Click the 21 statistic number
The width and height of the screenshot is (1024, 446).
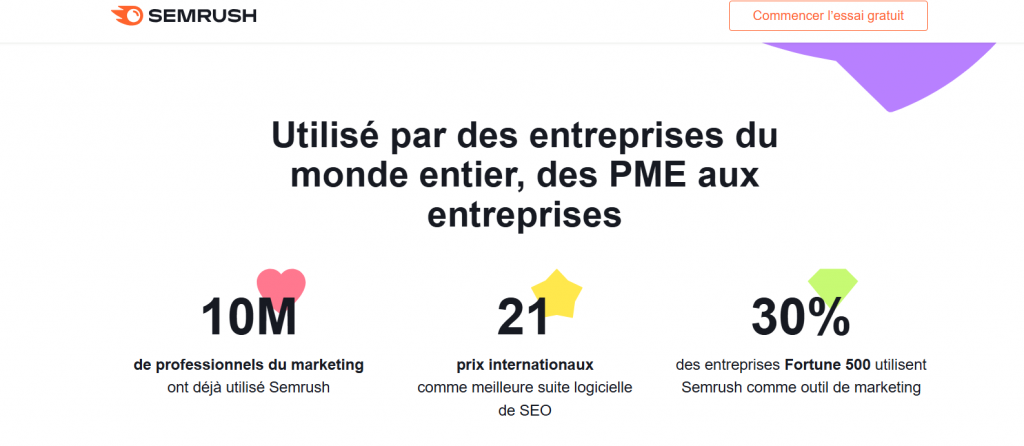522,318
